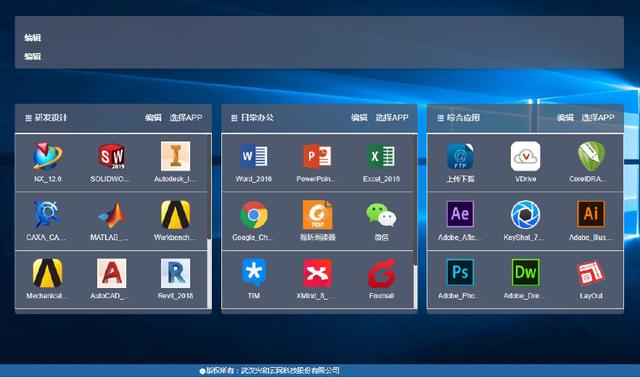The width and height of the screenshot is (640, 378).
Task: Launch Excel_2016 icon
Action: 381,156
